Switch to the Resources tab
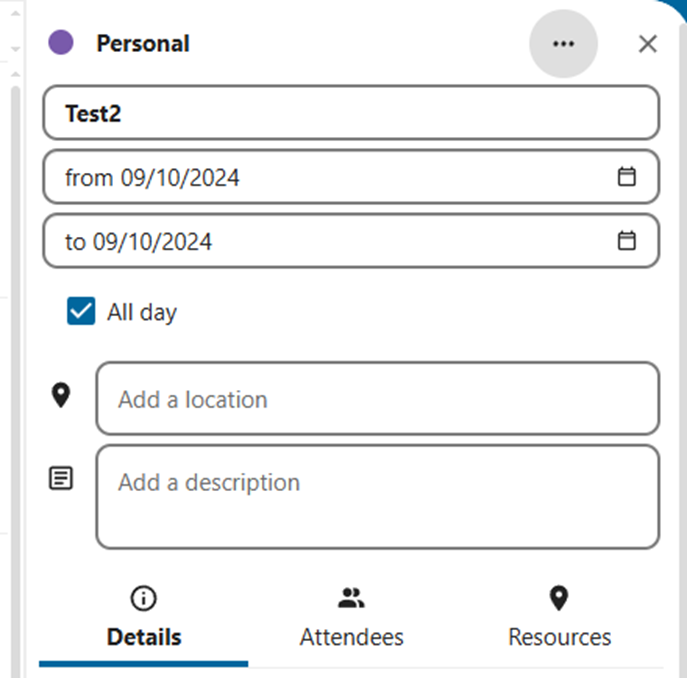Viewport: 687px width, 678px height. pyautogui.click(x=559, y=637)
